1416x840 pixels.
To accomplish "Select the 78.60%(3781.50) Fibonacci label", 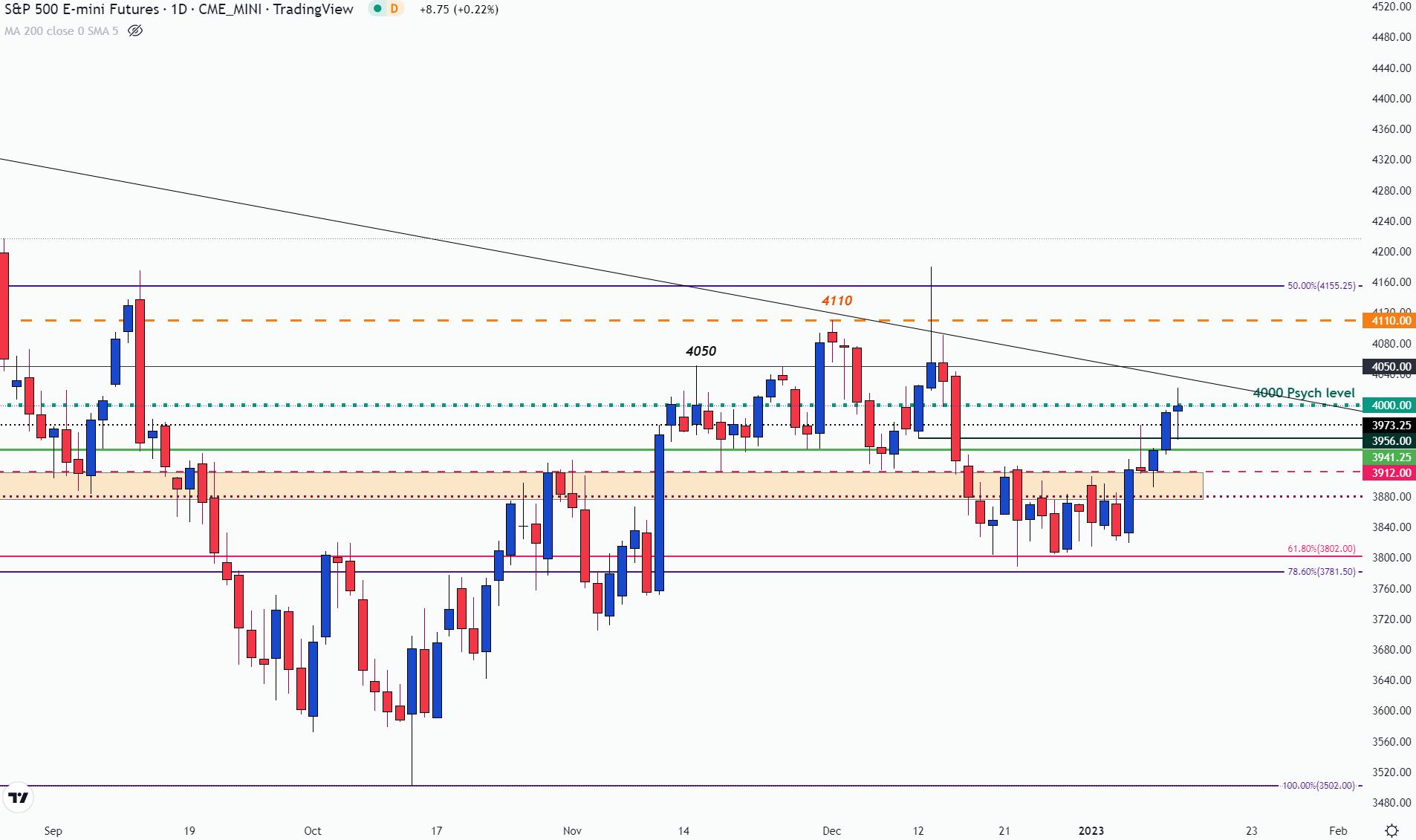I will pos(1321,572).
